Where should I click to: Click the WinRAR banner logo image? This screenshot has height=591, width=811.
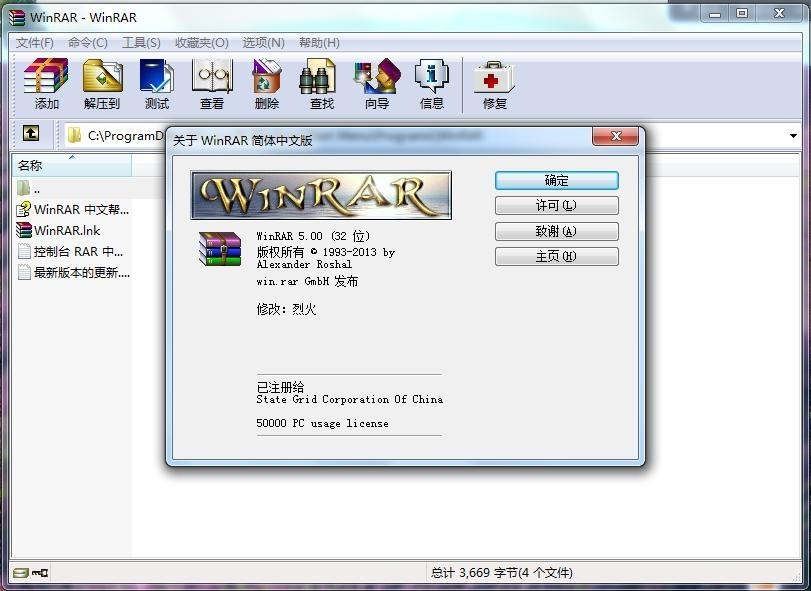click(x=321, y=195)
